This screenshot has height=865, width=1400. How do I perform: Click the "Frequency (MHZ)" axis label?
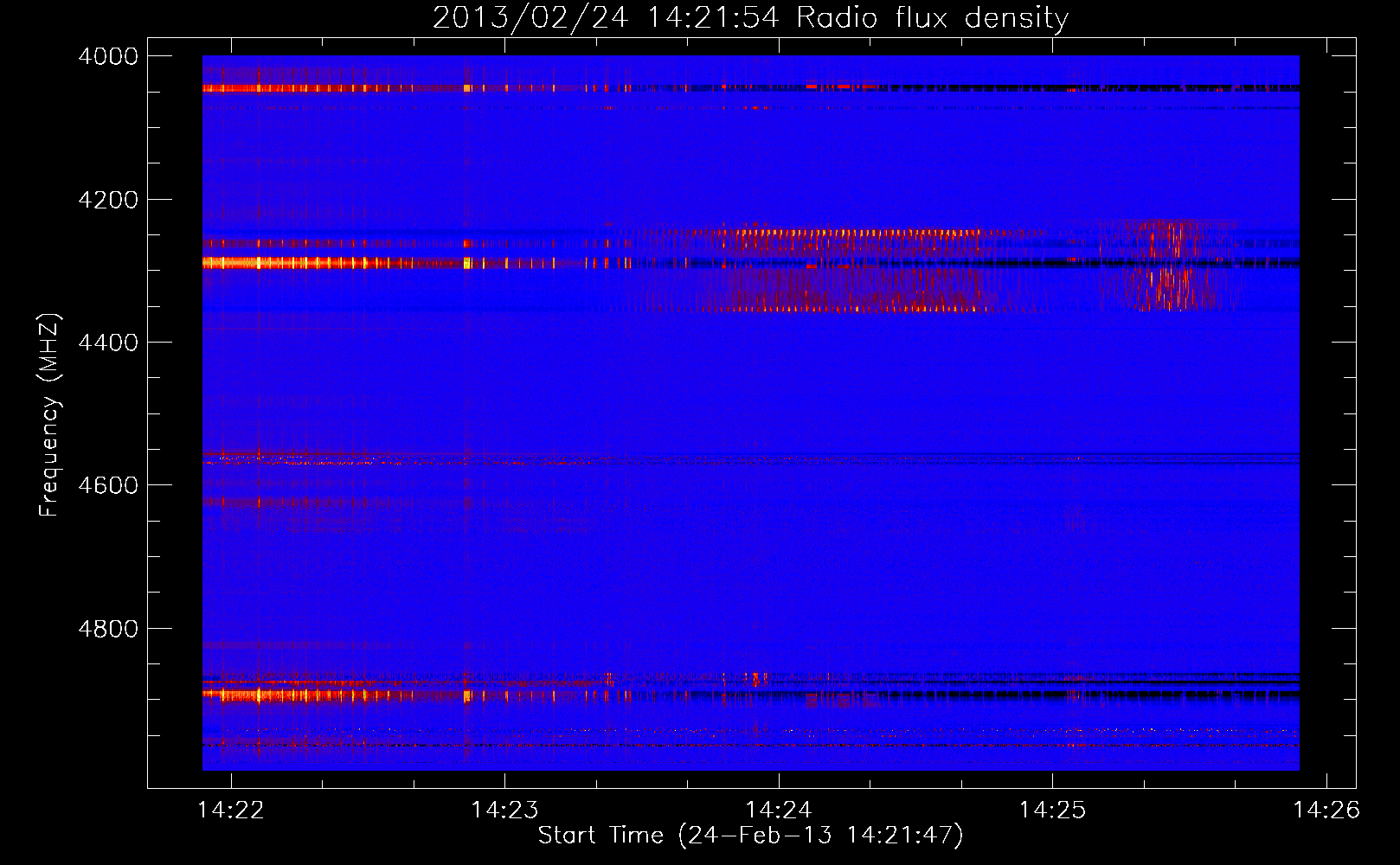[49, 415]
